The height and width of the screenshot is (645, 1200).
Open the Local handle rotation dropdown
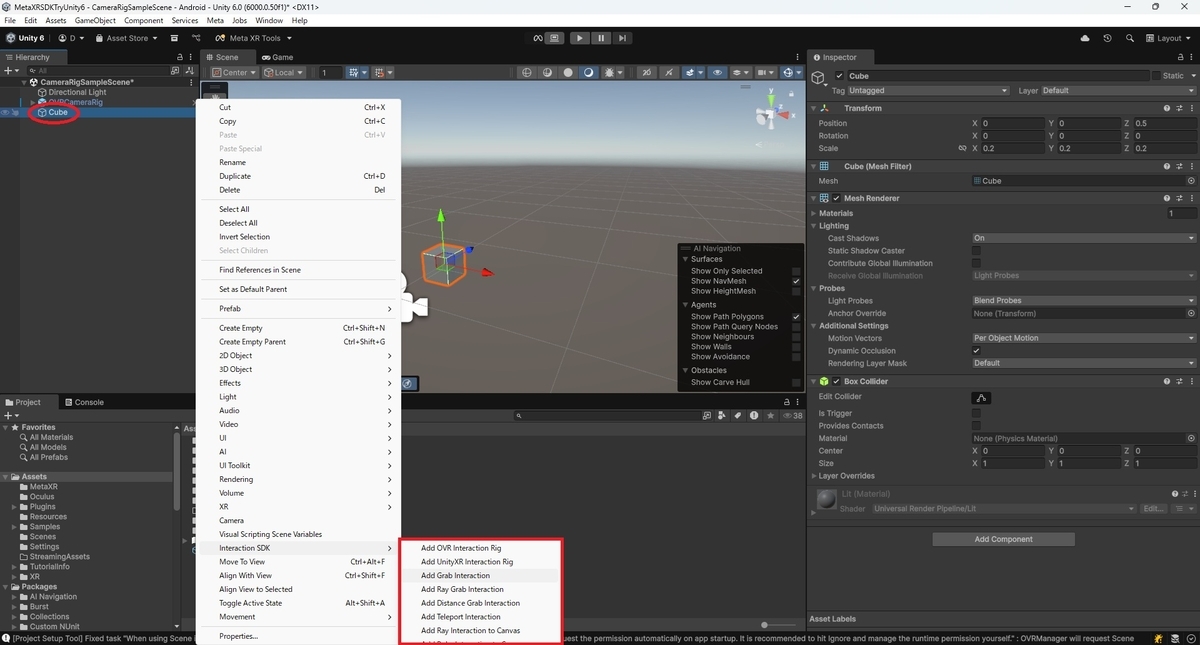pos(285,72)
